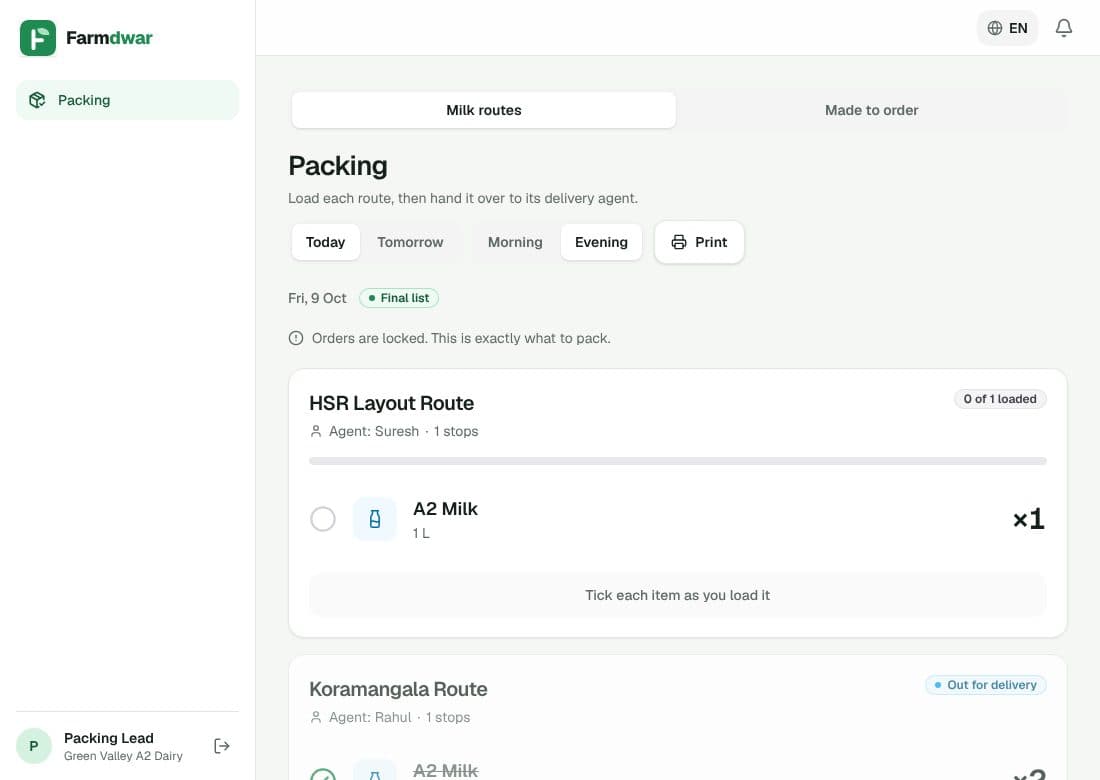This screenshot has height=780, width=1100.
Task: Click the Farmdwar brand name
Action: 109,38
